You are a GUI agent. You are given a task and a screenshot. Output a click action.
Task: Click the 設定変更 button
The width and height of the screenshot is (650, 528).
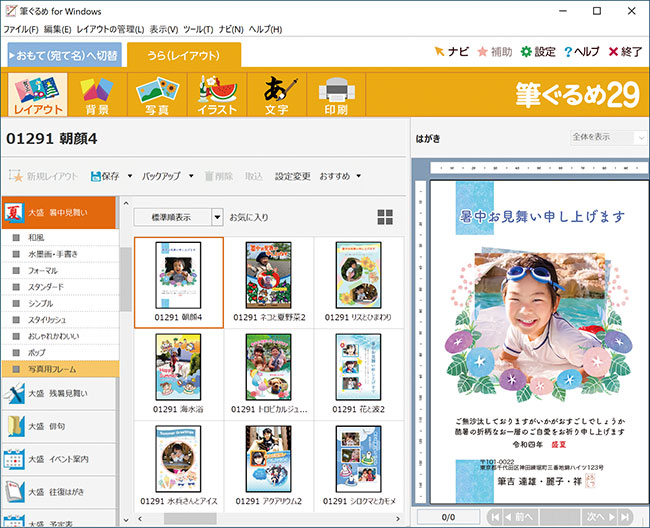(293, 176)
